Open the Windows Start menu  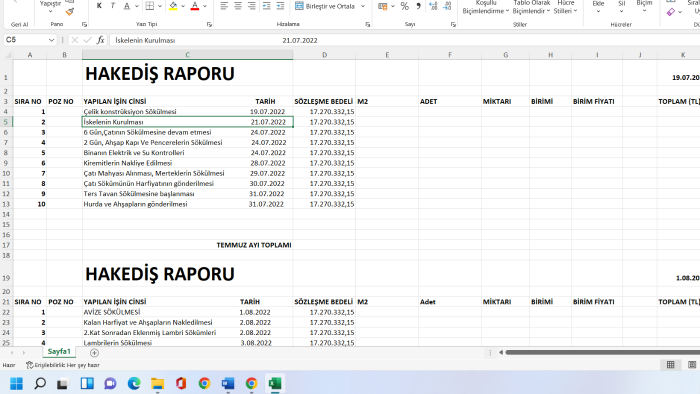(x=17, y=383)
